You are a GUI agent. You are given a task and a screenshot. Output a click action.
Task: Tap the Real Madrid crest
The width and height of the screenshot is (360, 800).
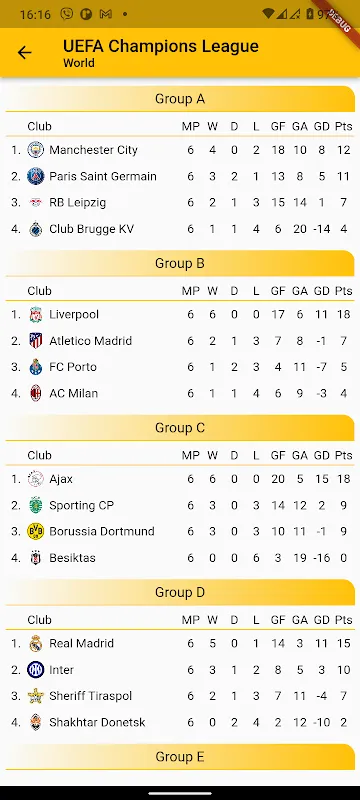tap(36, 644)
